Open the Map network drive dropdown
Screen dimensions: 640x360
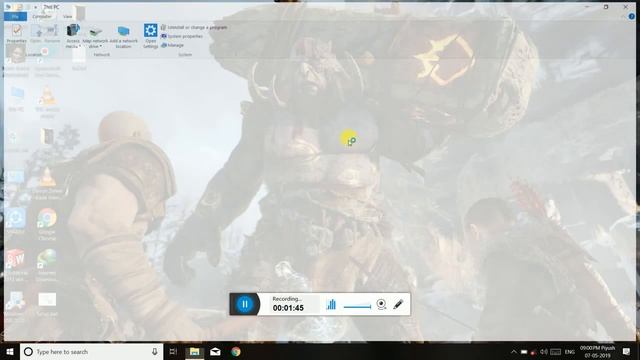pyautogui.click(x=95, y=38)
